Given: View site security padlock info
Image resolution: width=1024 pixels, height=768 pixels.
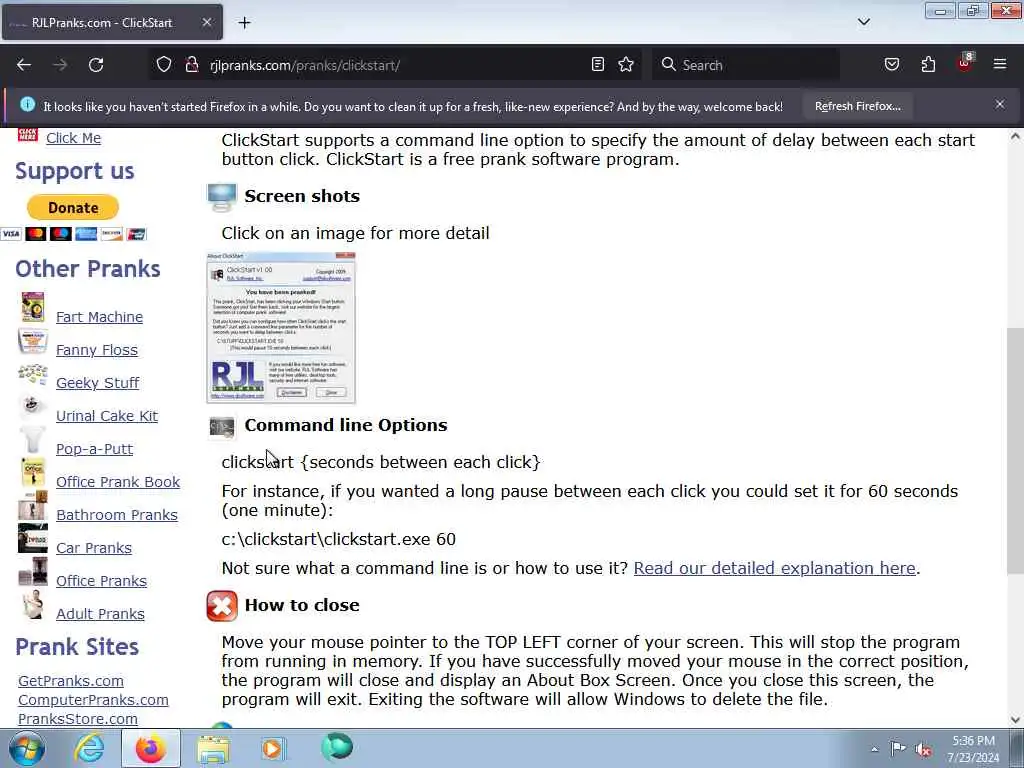Looking at the screenshot, I should 191,65.
